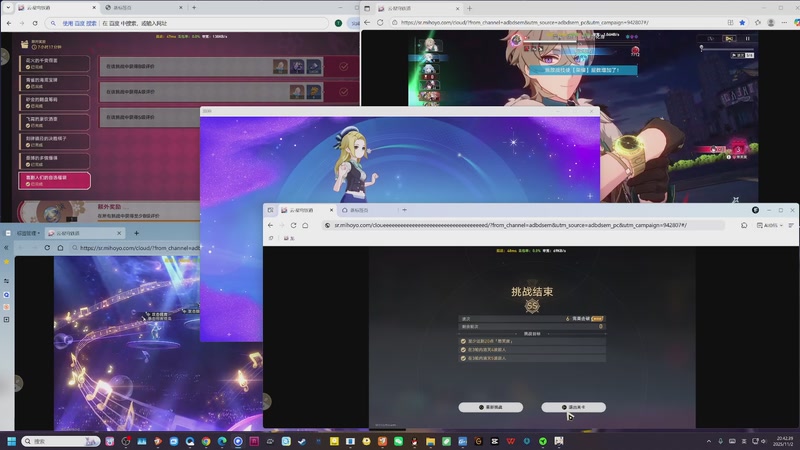The image size is (800, 450).
Task: Toggle the claimed checkmark on the first reward row
Action: coord(343,66)
